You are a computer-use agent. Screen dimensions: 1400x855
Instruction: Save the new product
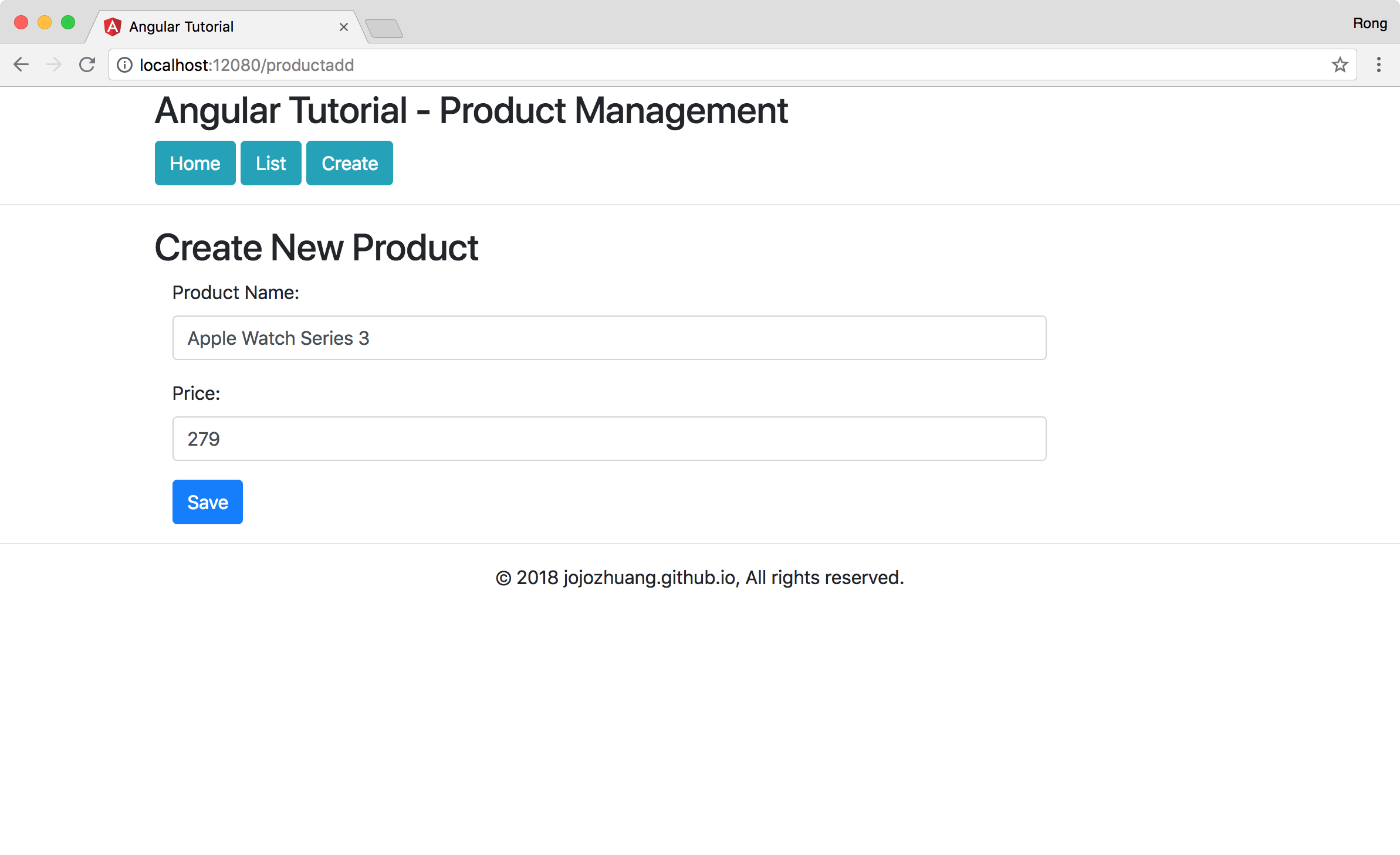208,502
